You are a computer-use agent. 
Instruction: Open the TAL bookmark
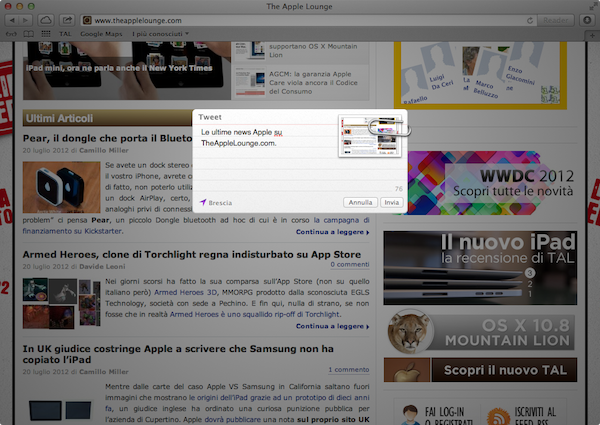(65, 34)
